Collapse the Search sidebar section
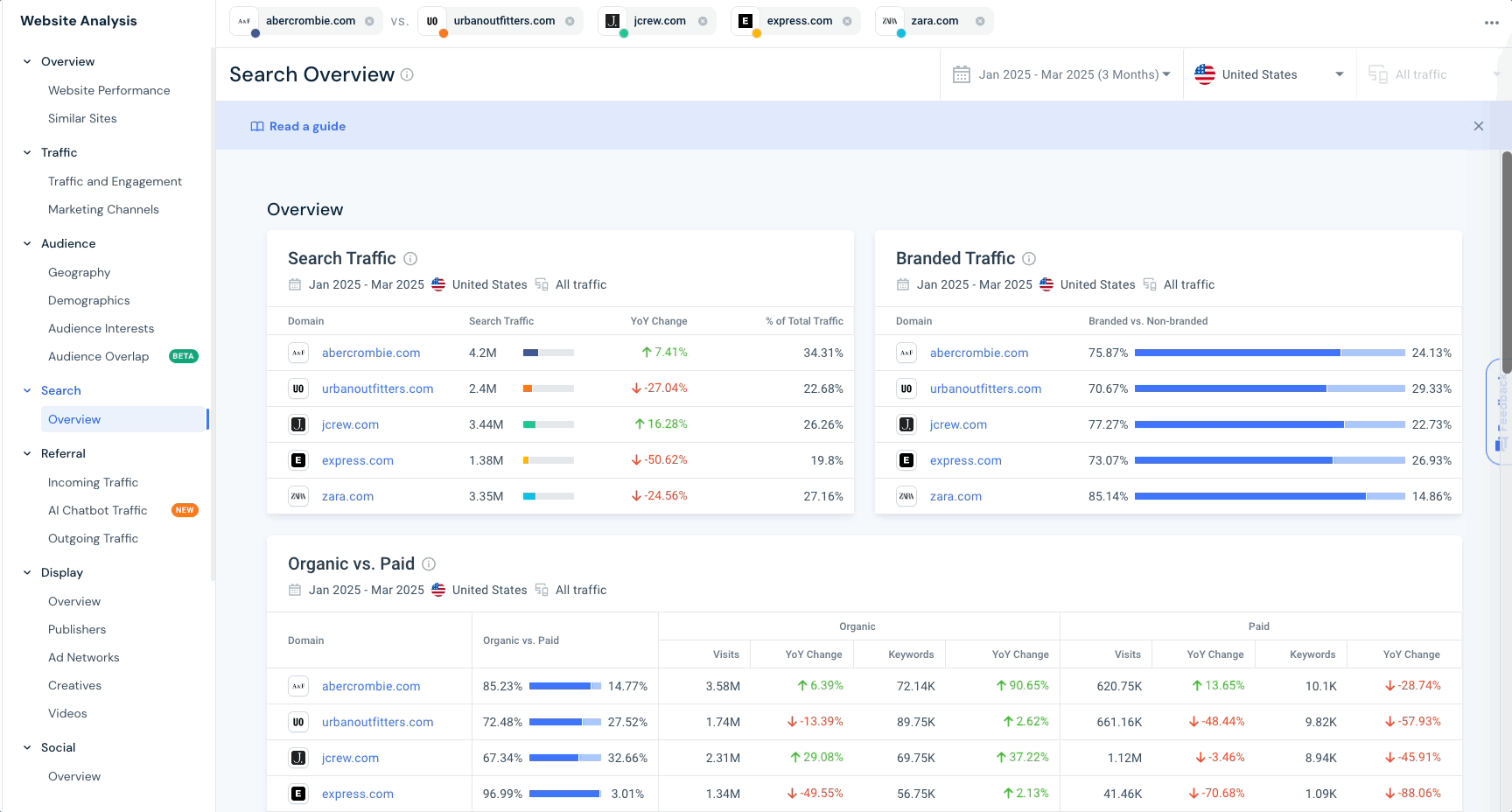Viewport: 1512px width, 812px height. click(x=27, y=390)
